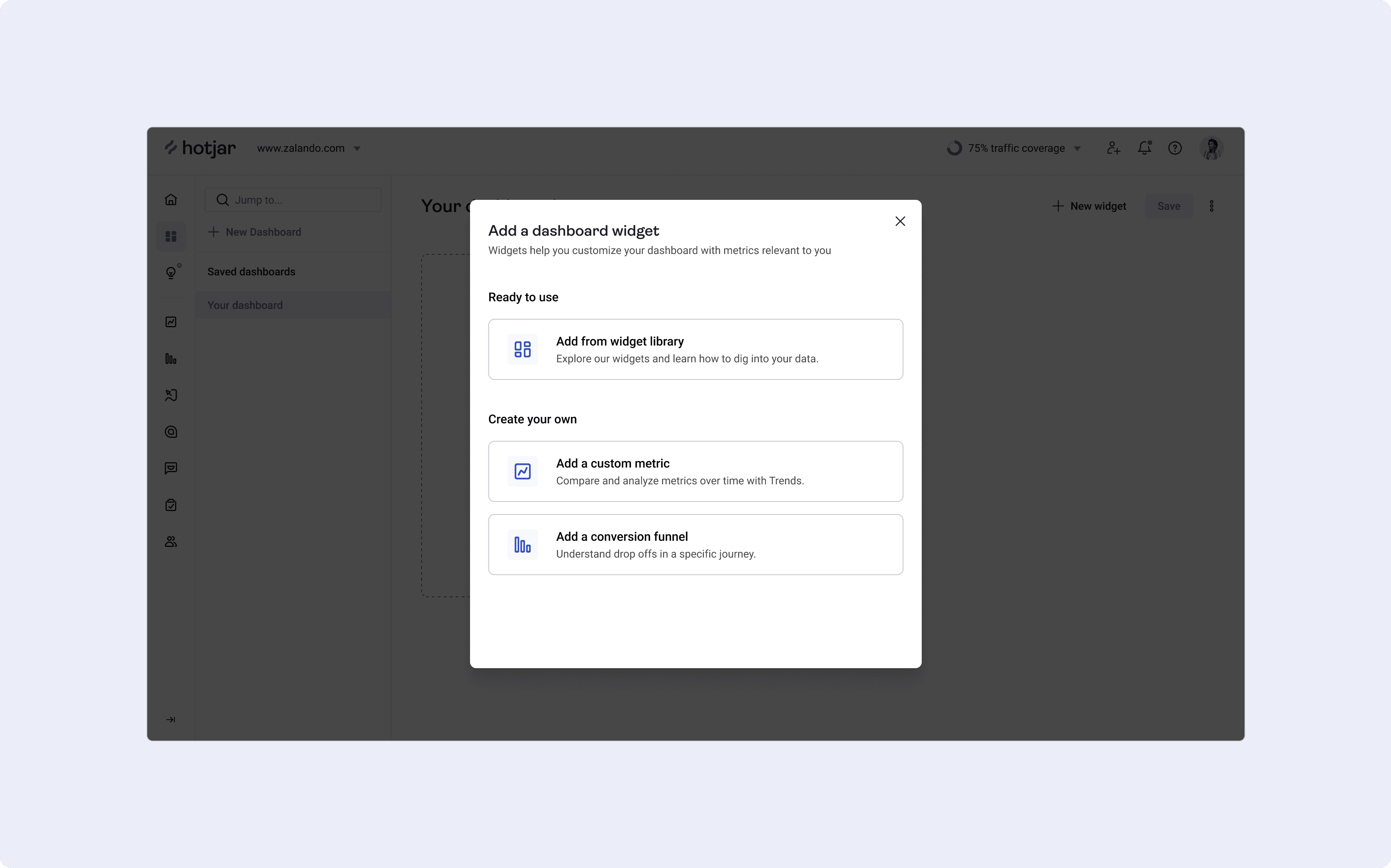Click the Save button
This screenshot has width=1391, height=868.
click(1169, 206)
